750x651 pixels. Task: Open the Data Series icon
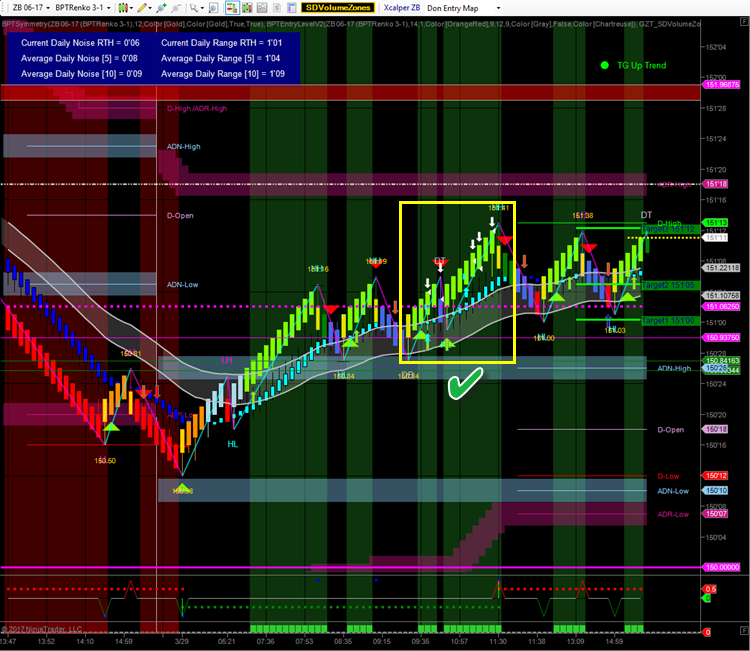coord(247,8)
